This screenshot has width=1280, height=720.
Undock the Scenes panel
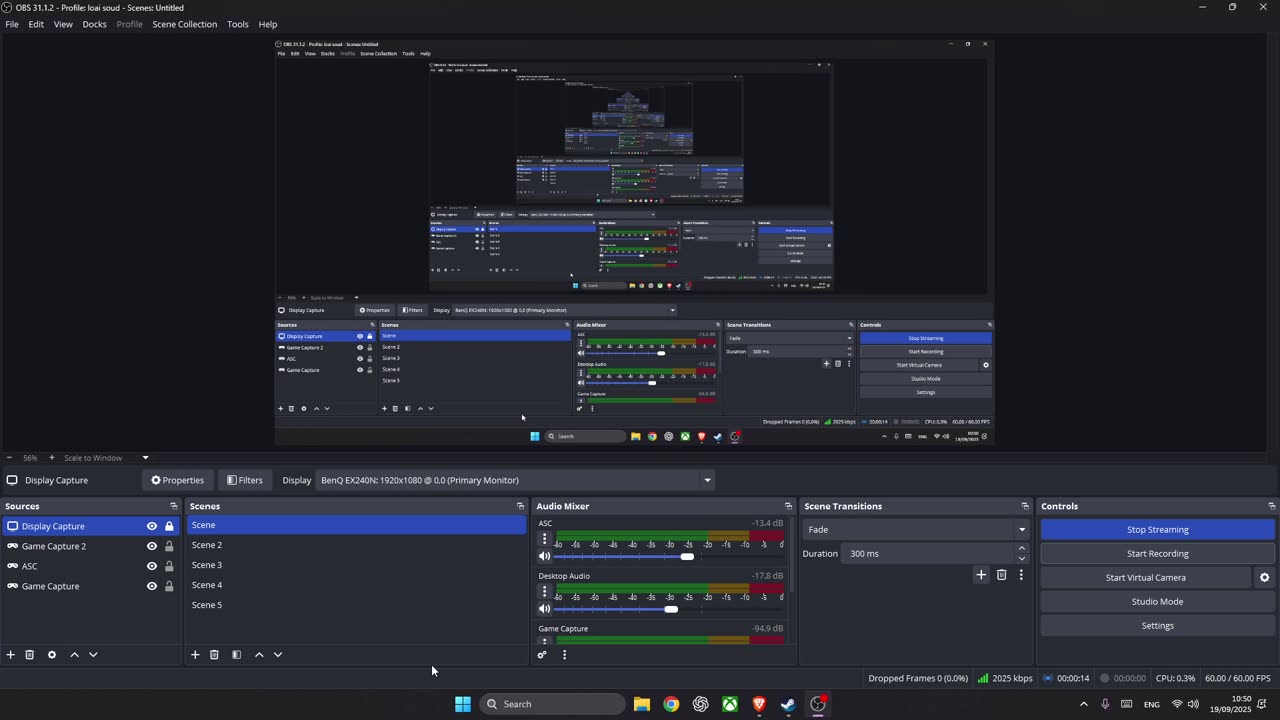[520, 506]
